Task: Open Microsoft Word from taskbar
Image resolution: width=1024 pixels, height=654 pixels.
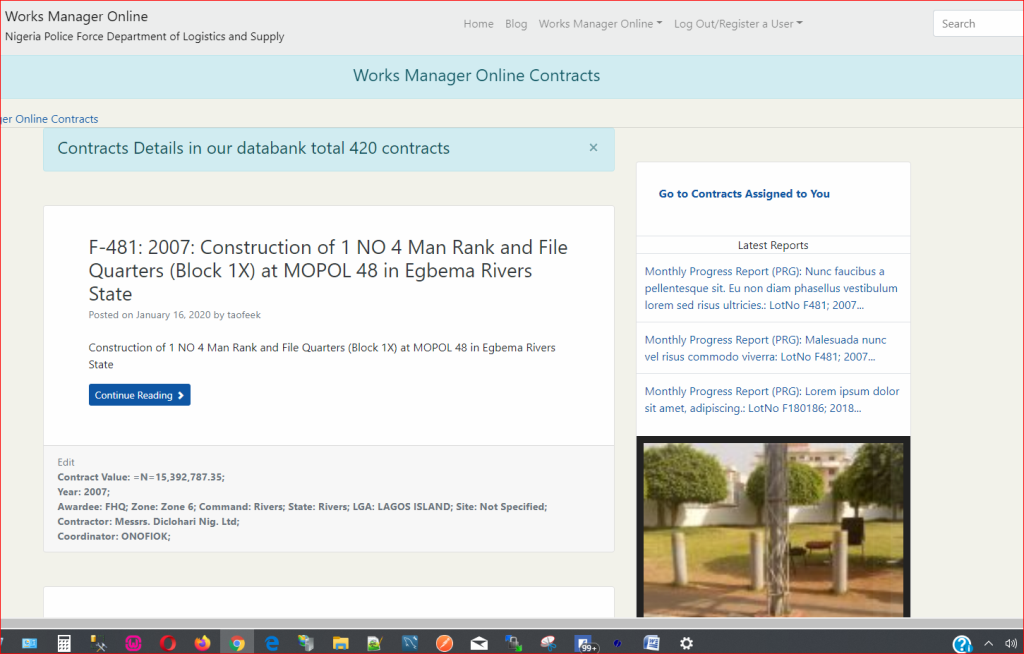Action: [651, 644]
